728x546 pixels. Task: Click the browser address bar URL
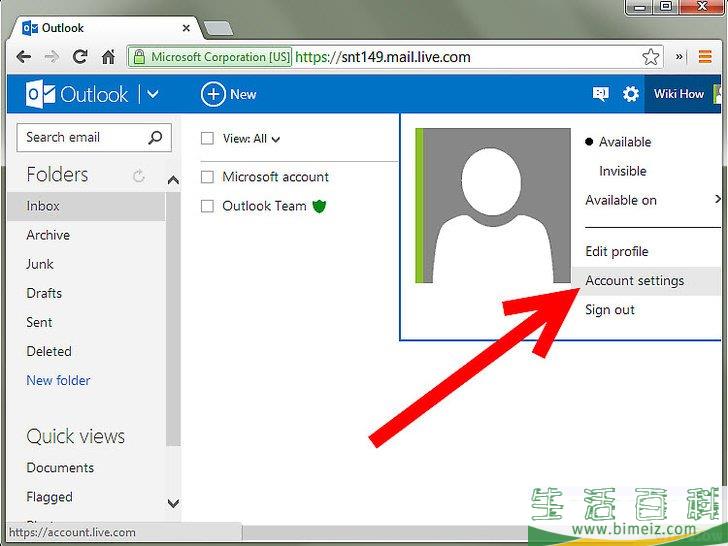click(x=383, y=57)
